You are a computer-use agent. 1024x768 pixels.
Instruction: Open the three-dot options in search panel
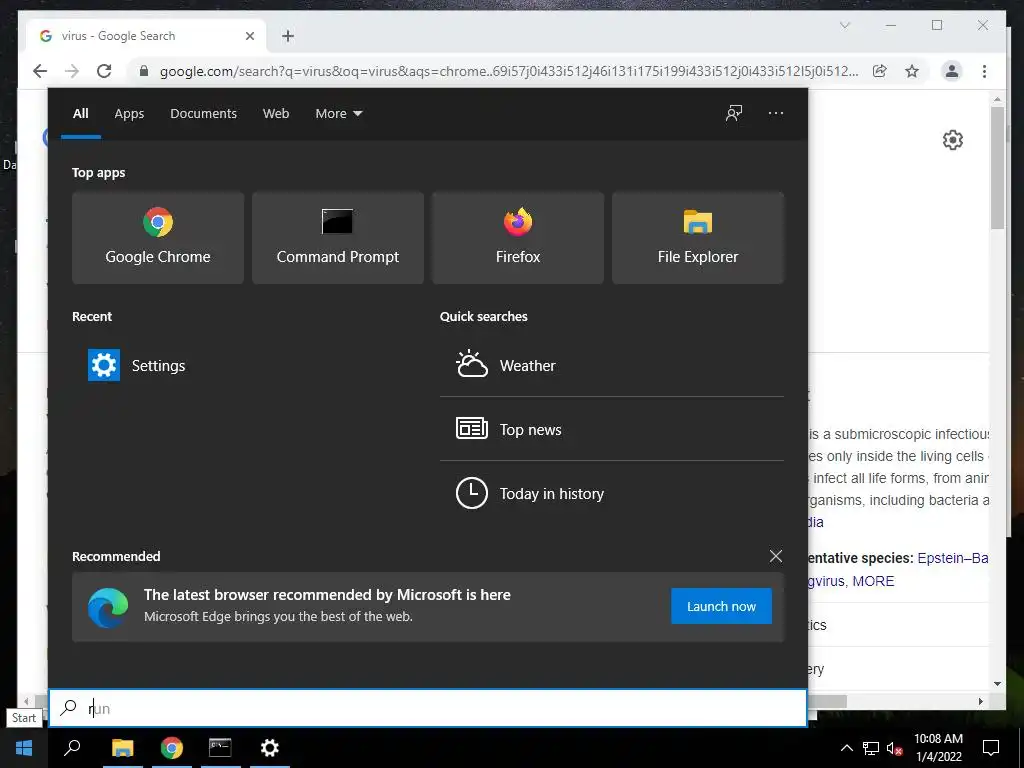tap(776, 113)
